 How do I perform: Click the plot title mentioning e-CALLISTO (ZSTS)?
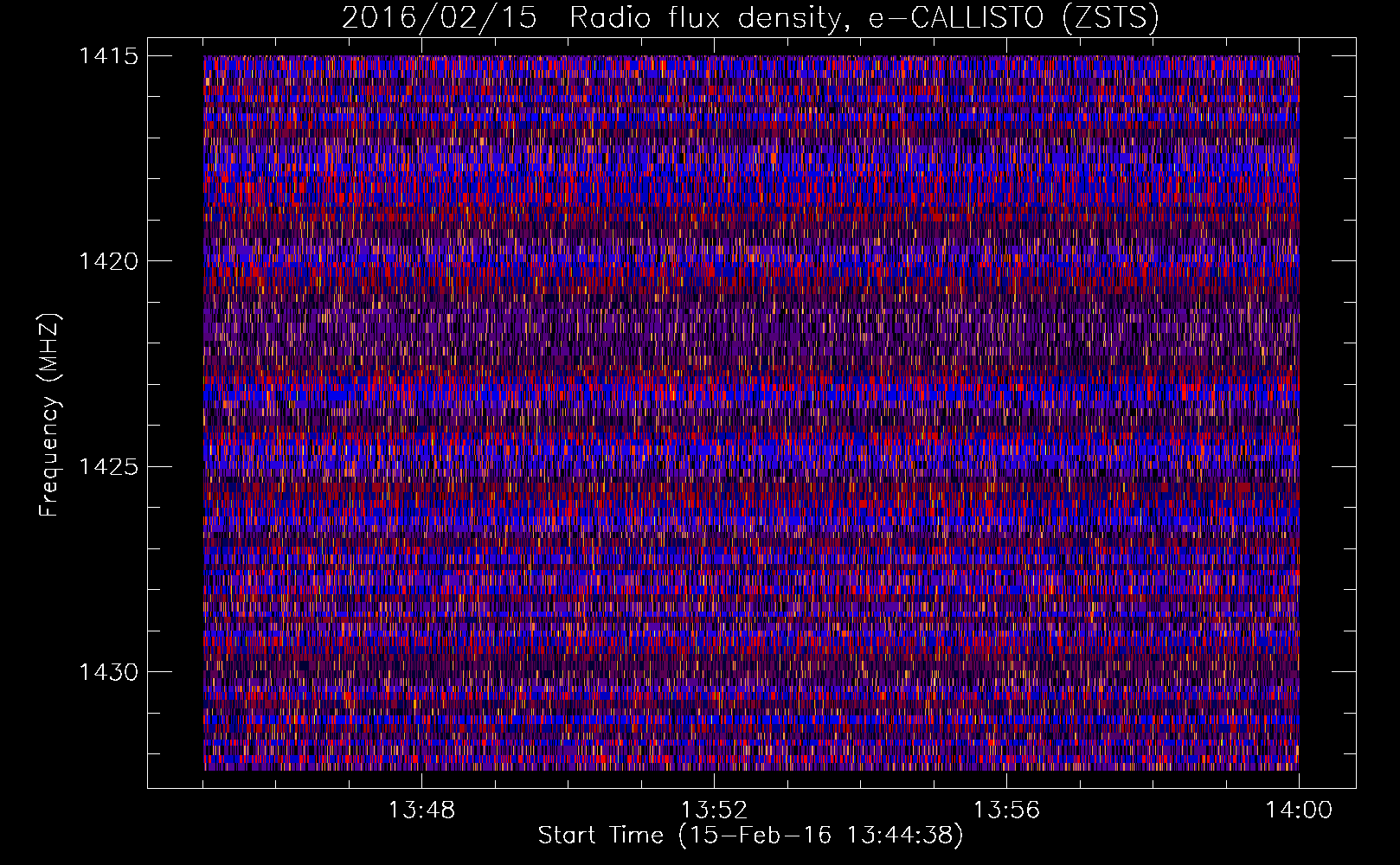pyautogui.click(x=750, y=17)
